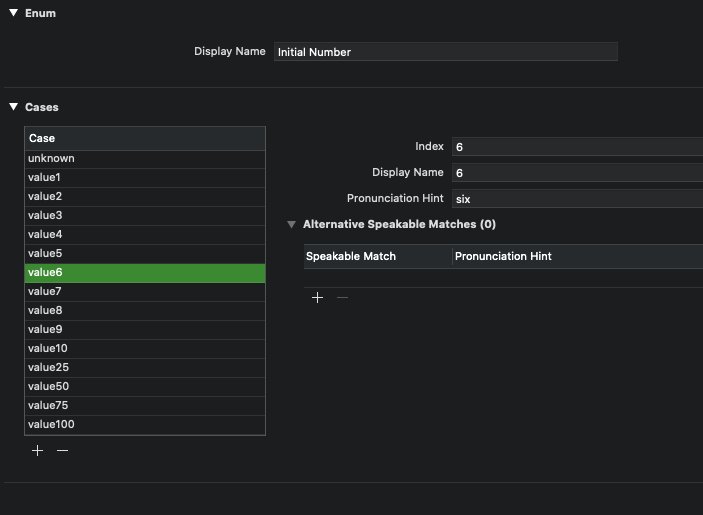Collapse the Cases section
The height and width of the screenshot is (515, 703).
click(14, 107)
